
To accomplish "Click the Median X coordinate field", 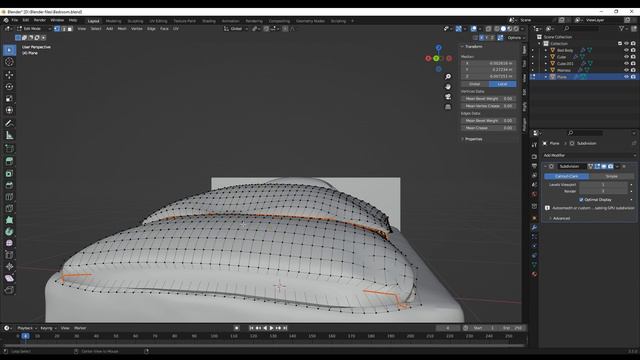I will point(488,63).
